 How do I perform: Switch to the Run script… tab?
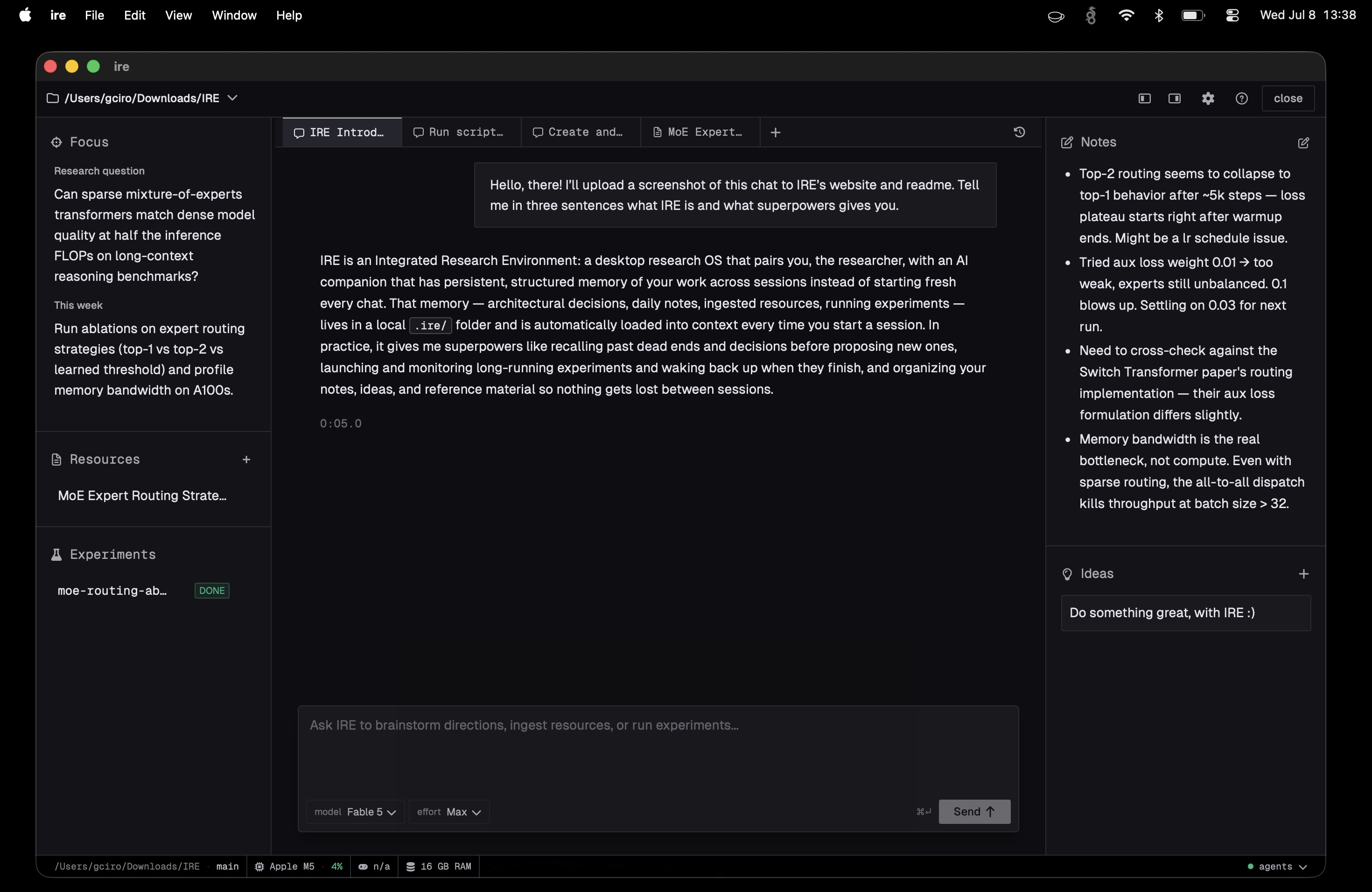click(x=461, y=132)
